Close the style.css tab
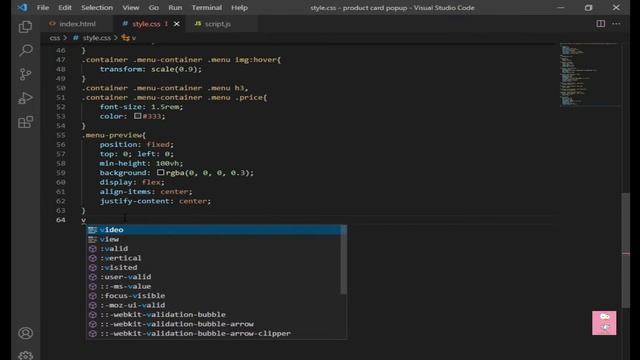Image resolution: width=640 pixels, height=360 pixels. click(177, 24)
